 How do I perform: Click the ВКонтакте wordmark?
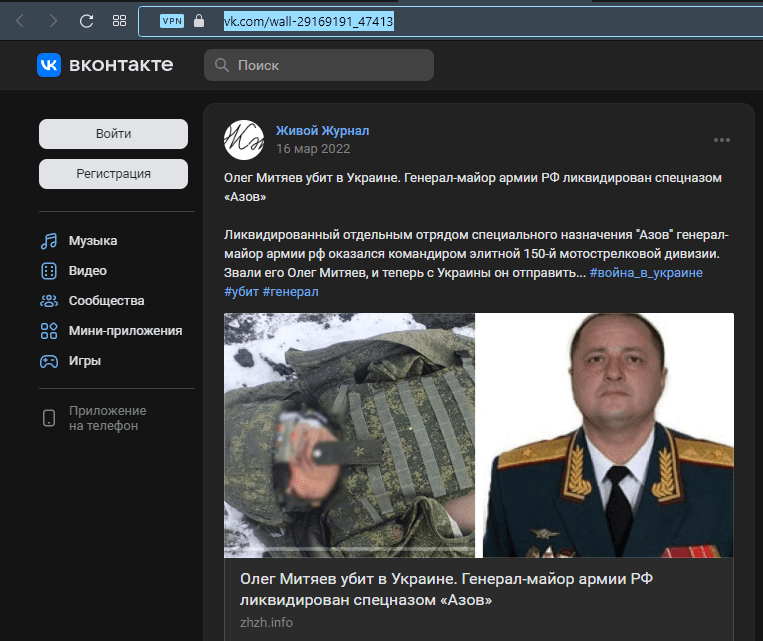(121, 65)
